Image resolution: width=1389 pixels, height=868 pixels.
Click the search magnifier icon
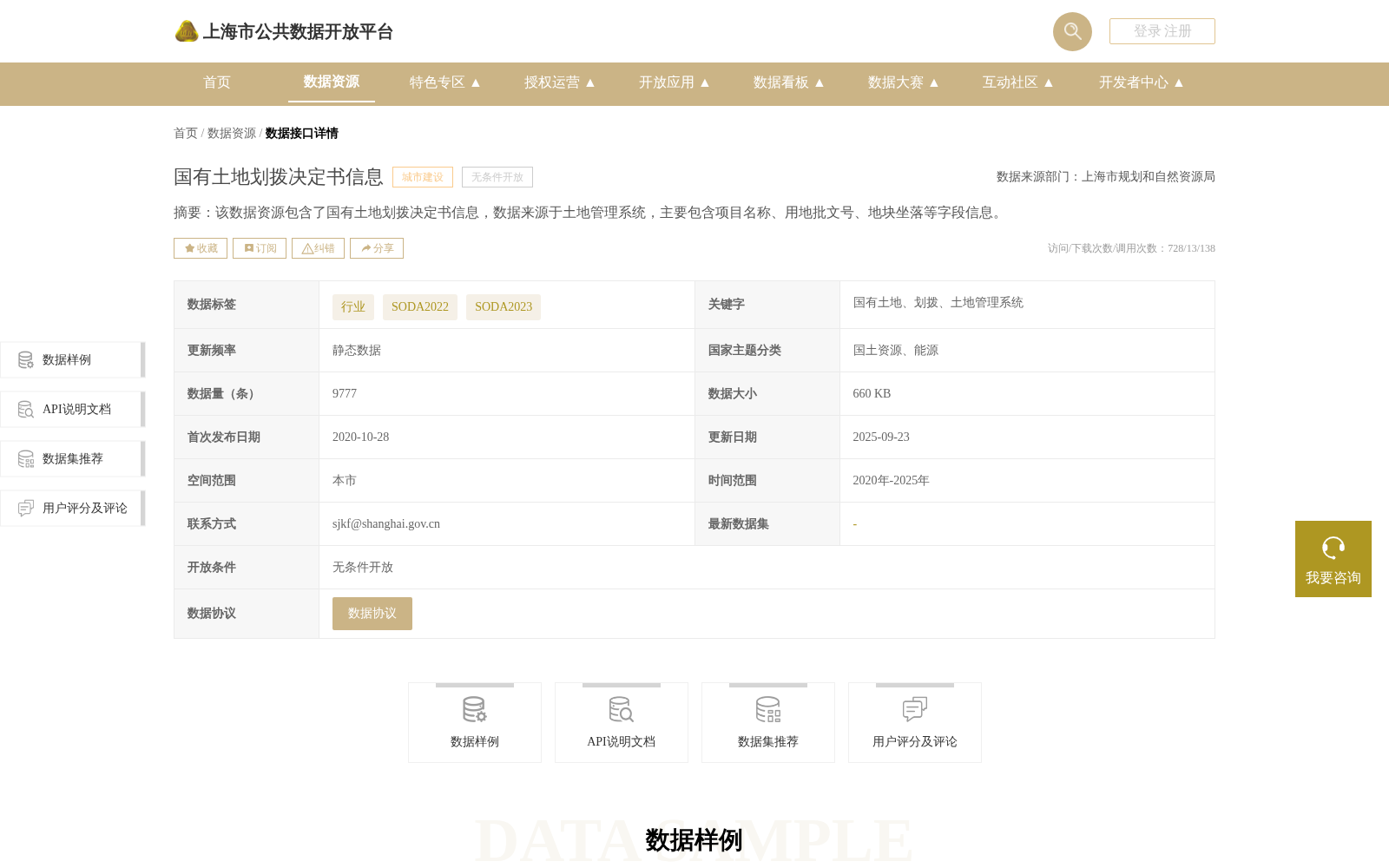tap(1072, 31)
